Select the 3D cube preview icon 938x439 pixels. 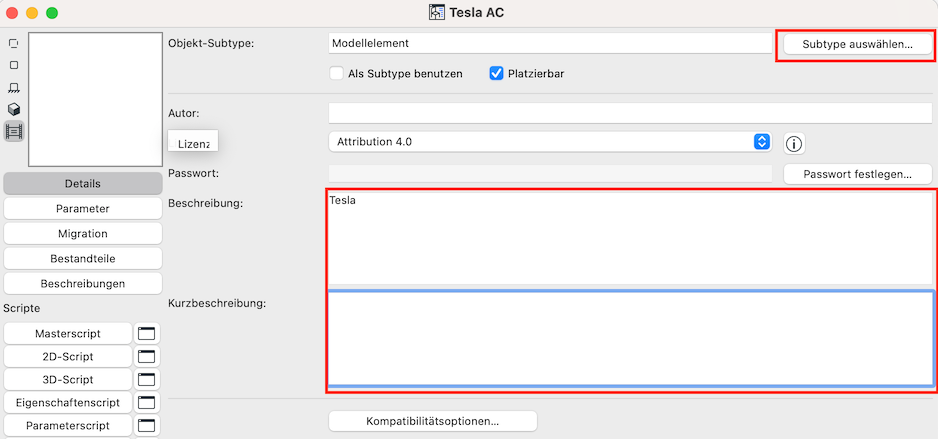point(14,109)
